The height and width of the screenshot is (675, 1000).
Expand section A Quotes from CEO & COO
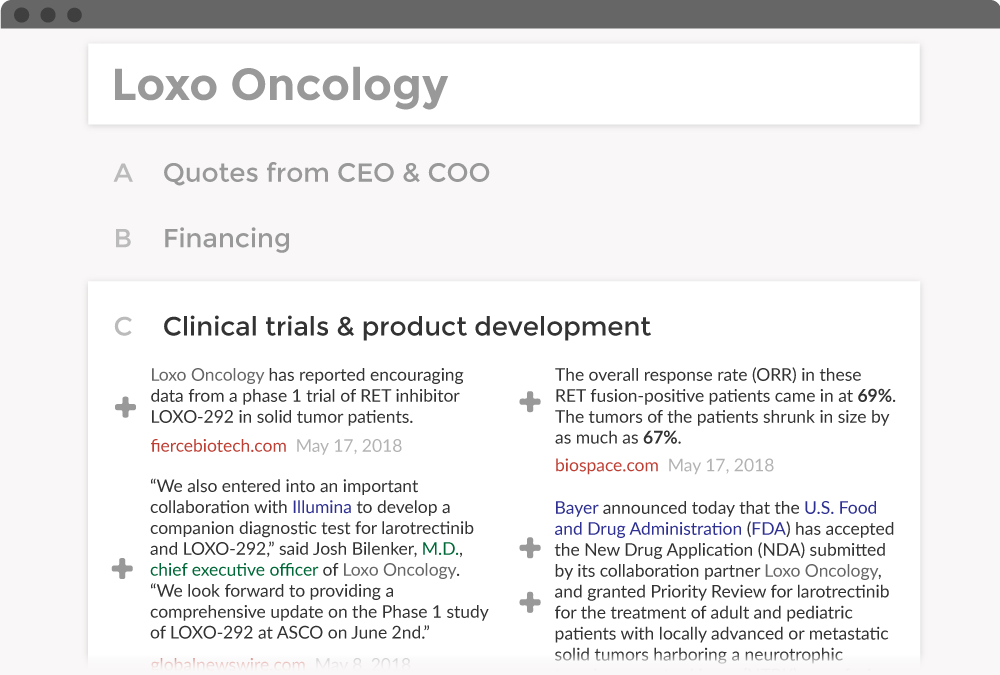(326, 173)
